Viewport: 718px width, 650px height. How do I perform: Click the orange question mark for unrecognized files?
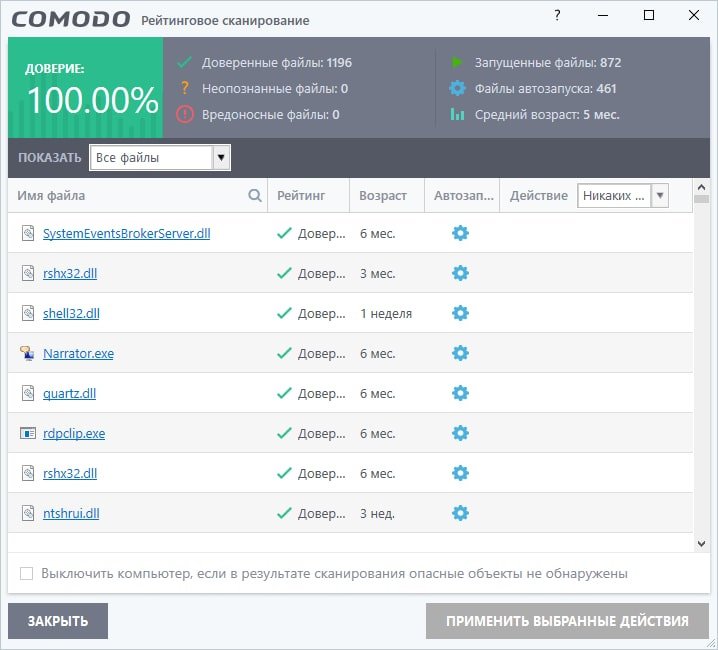pos(185,87)
